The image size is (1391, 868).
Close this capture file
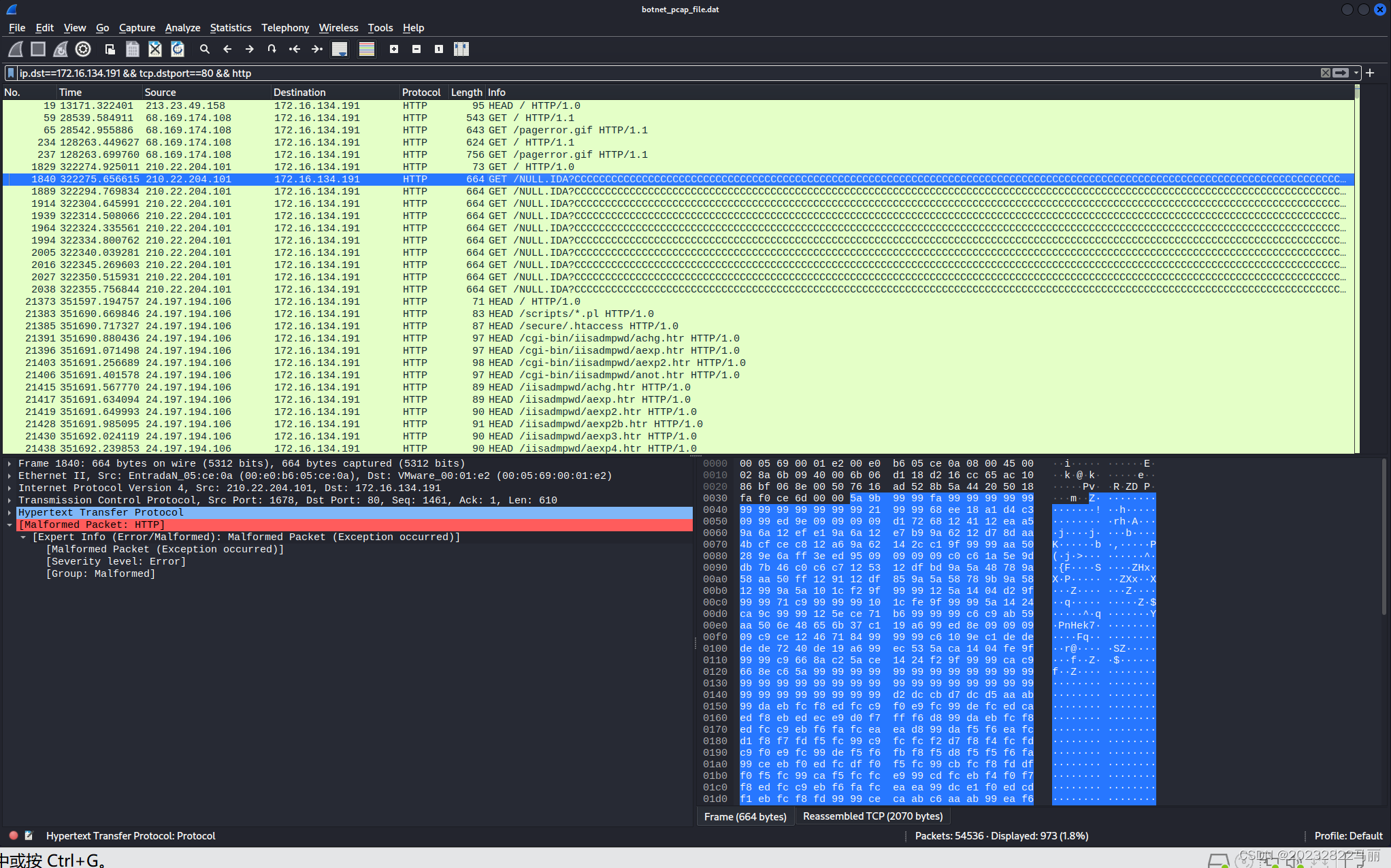tap(155, 49)
